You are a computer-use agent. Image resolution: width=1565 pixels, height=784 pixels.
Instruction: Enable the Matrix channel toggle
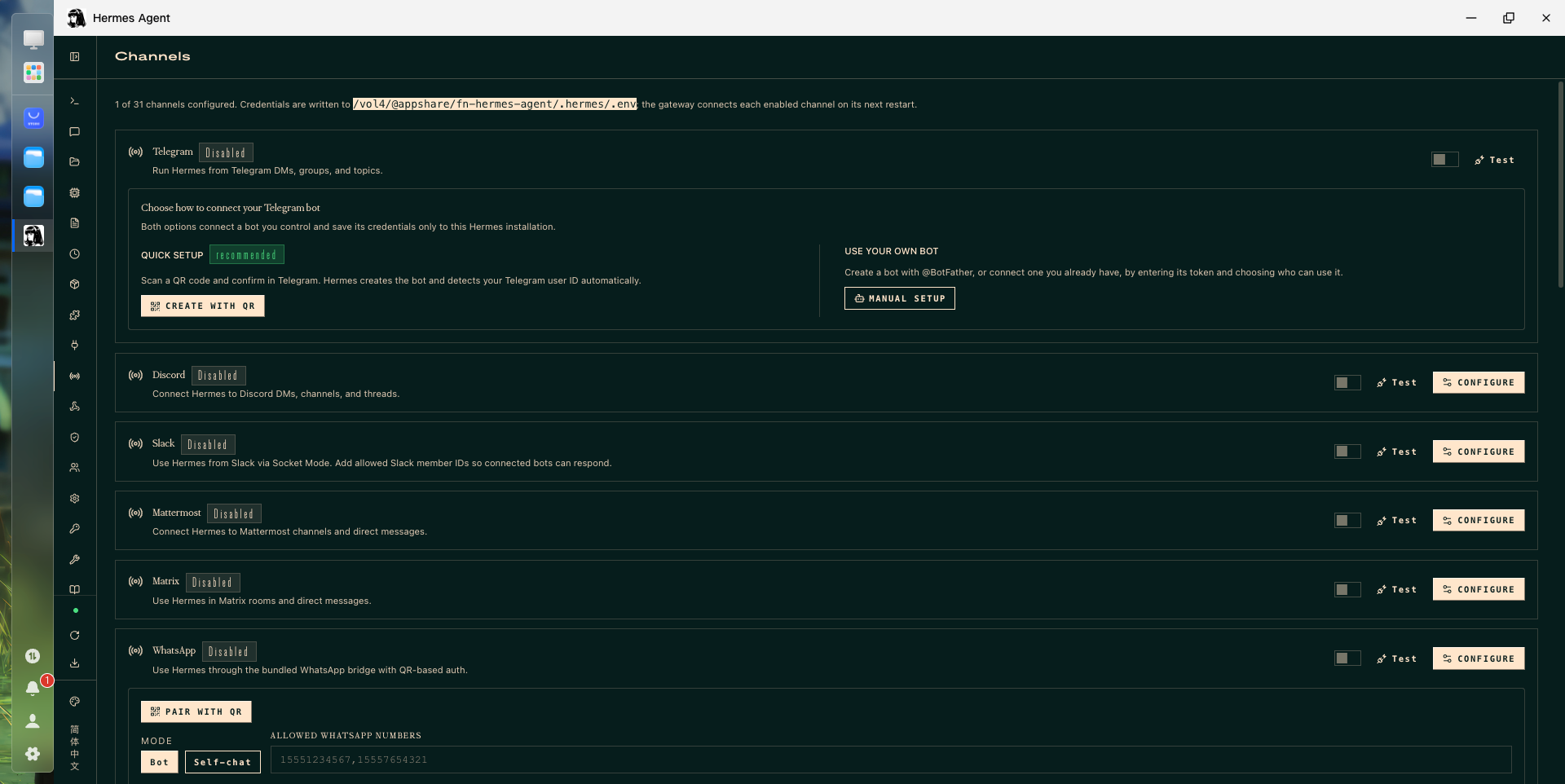[1347, 589]
